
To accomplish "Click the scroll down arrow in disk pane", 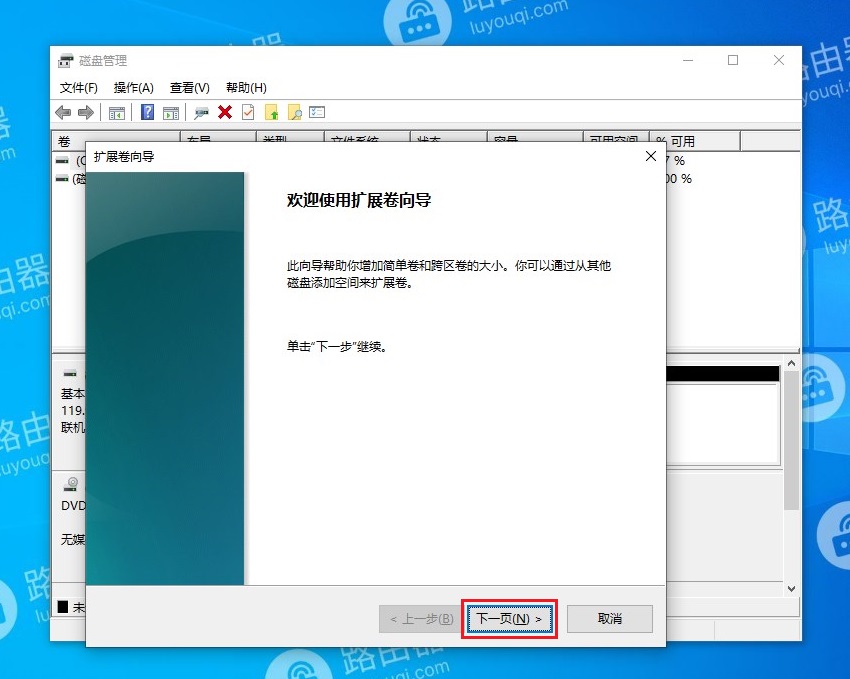I will pos(791,589).
